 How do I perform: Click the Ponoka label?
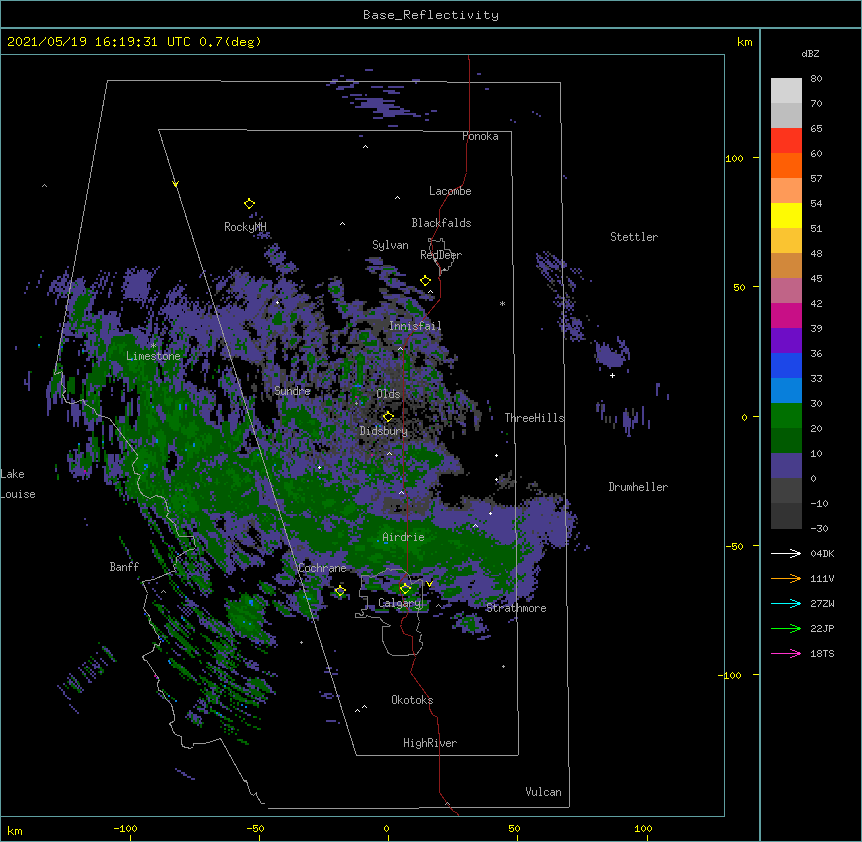point(480,136)
